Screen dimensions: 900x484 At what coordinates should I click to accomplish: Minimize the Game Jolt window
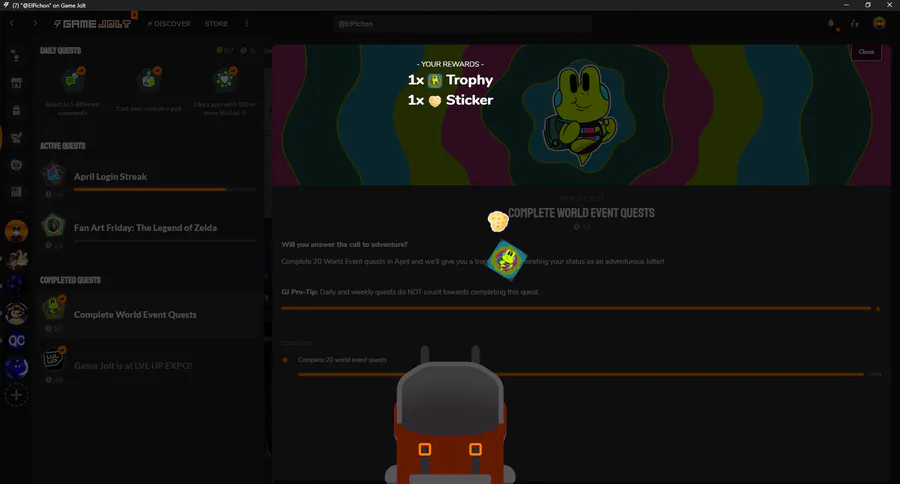(x=846, y=5)
